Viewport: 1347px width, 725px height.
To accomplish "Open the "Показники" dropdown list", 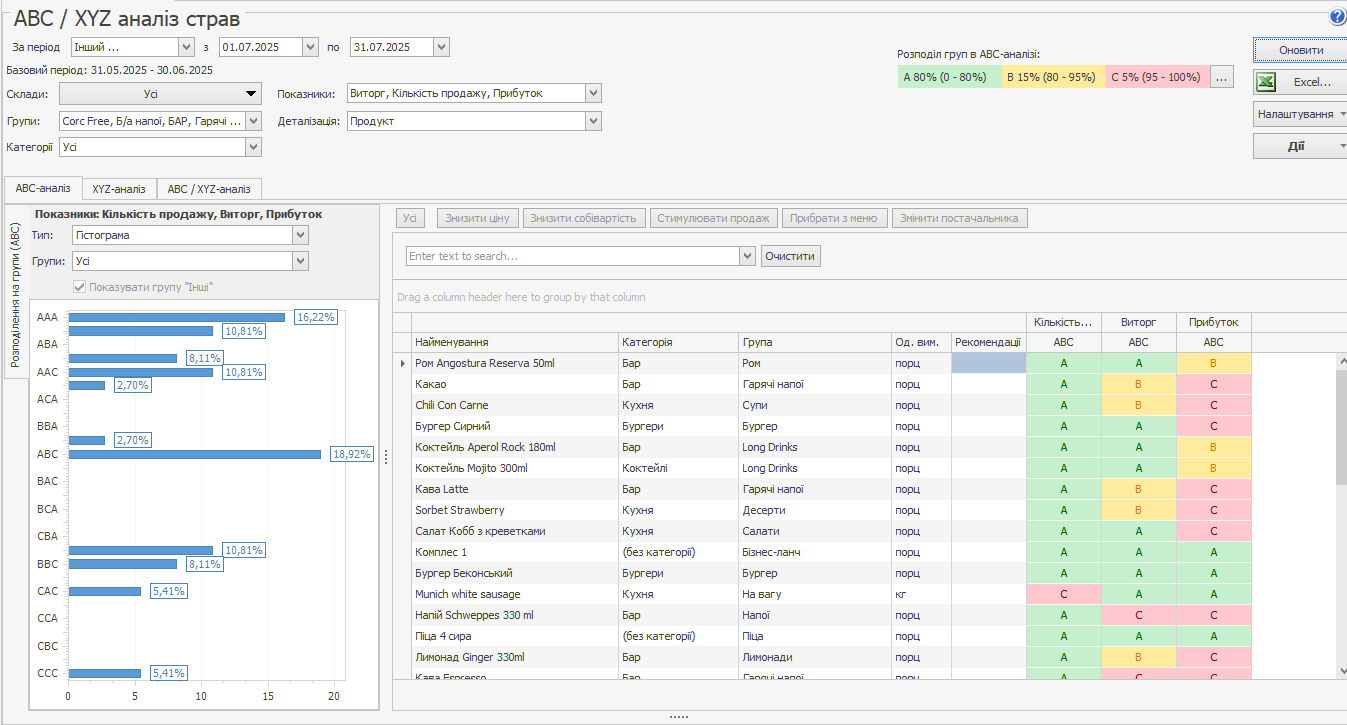I will point(593,93).
